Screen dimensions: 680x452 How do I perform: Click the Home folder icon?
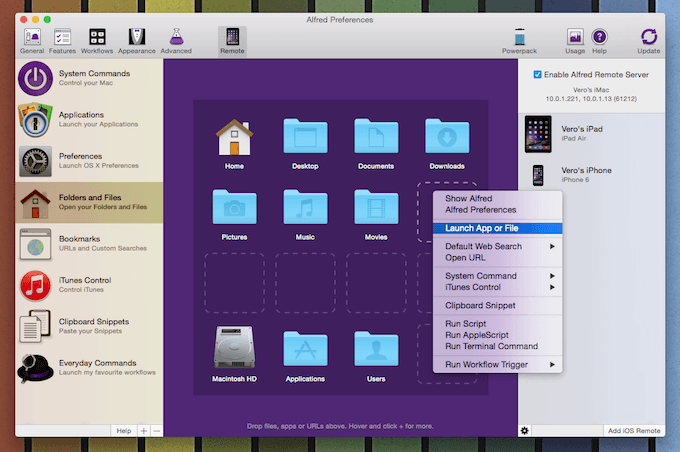(234, 137)
